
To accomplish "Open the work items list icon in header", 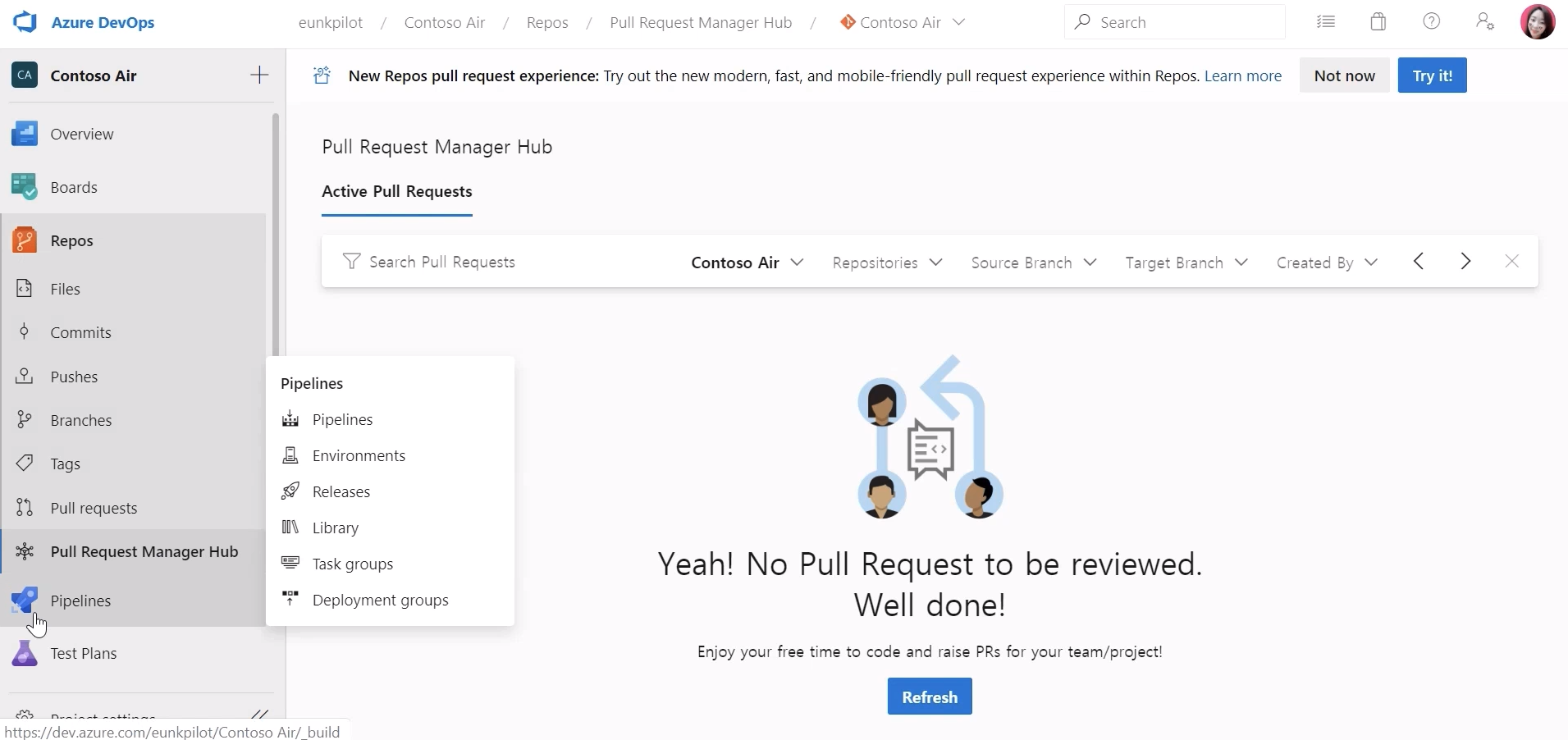I will point(1326,22).
